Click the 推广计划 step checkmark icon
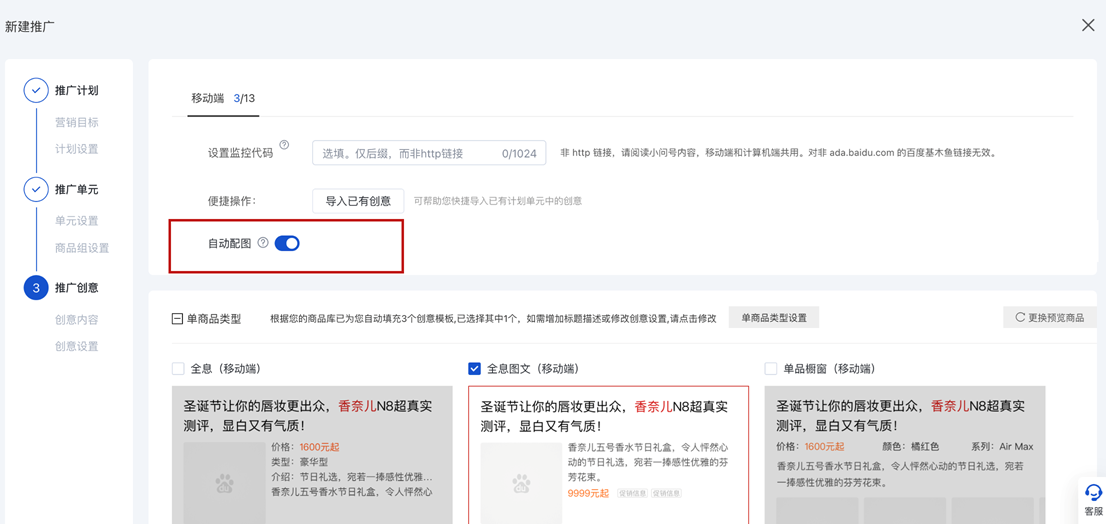The image size is (1106, 524). (x=35, y=90)
